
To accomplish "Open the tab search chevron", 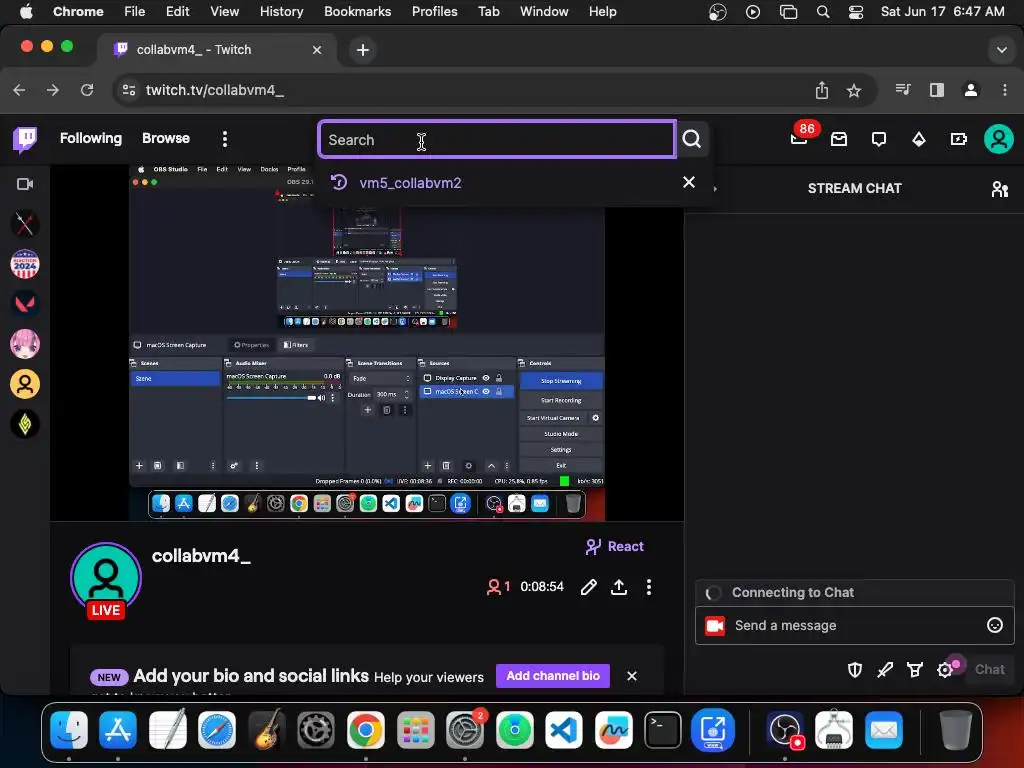I will (x=1001, y=50).
